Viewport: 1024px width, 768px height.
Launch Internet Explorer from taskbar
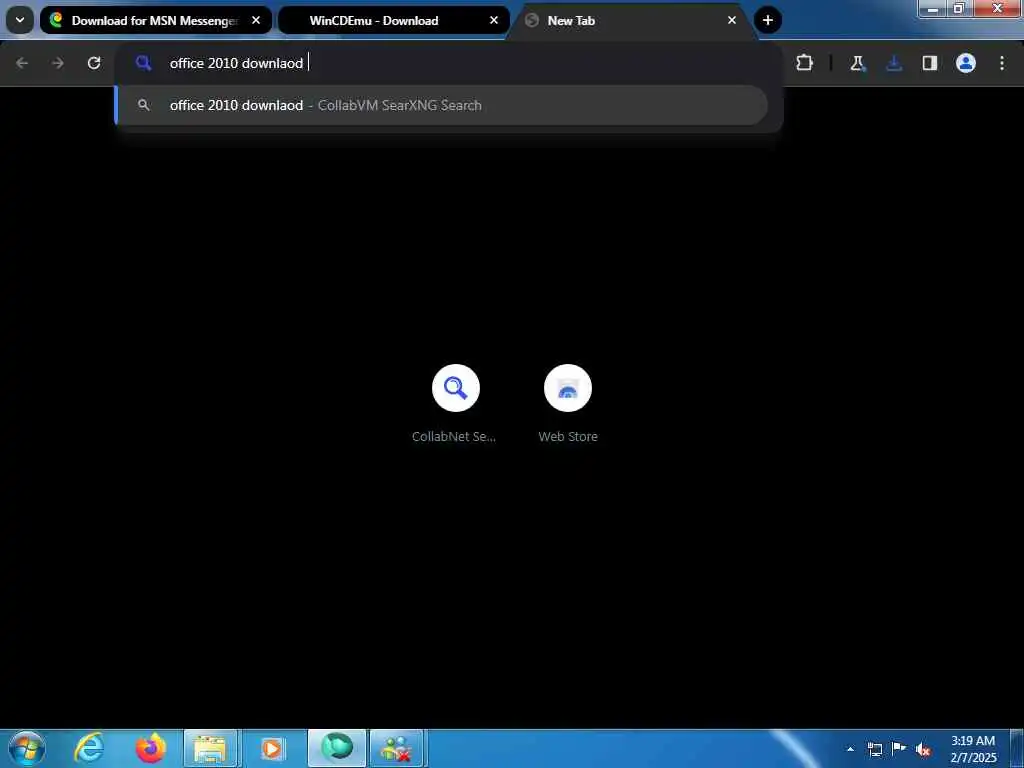click(x=89, y=748)
